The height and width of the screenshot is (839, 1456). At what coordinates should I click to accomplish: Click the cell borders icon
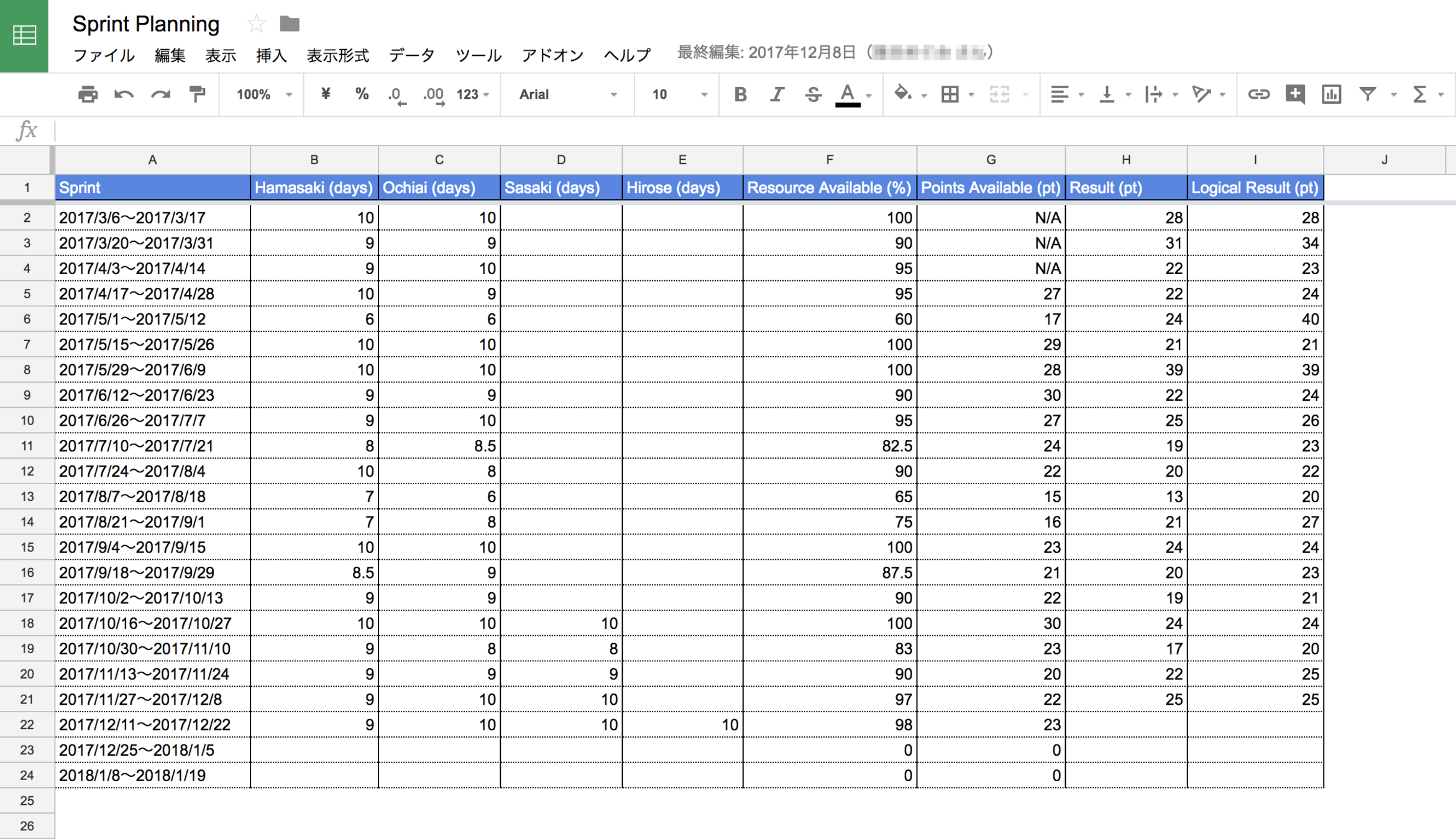[x=950, y=94]
